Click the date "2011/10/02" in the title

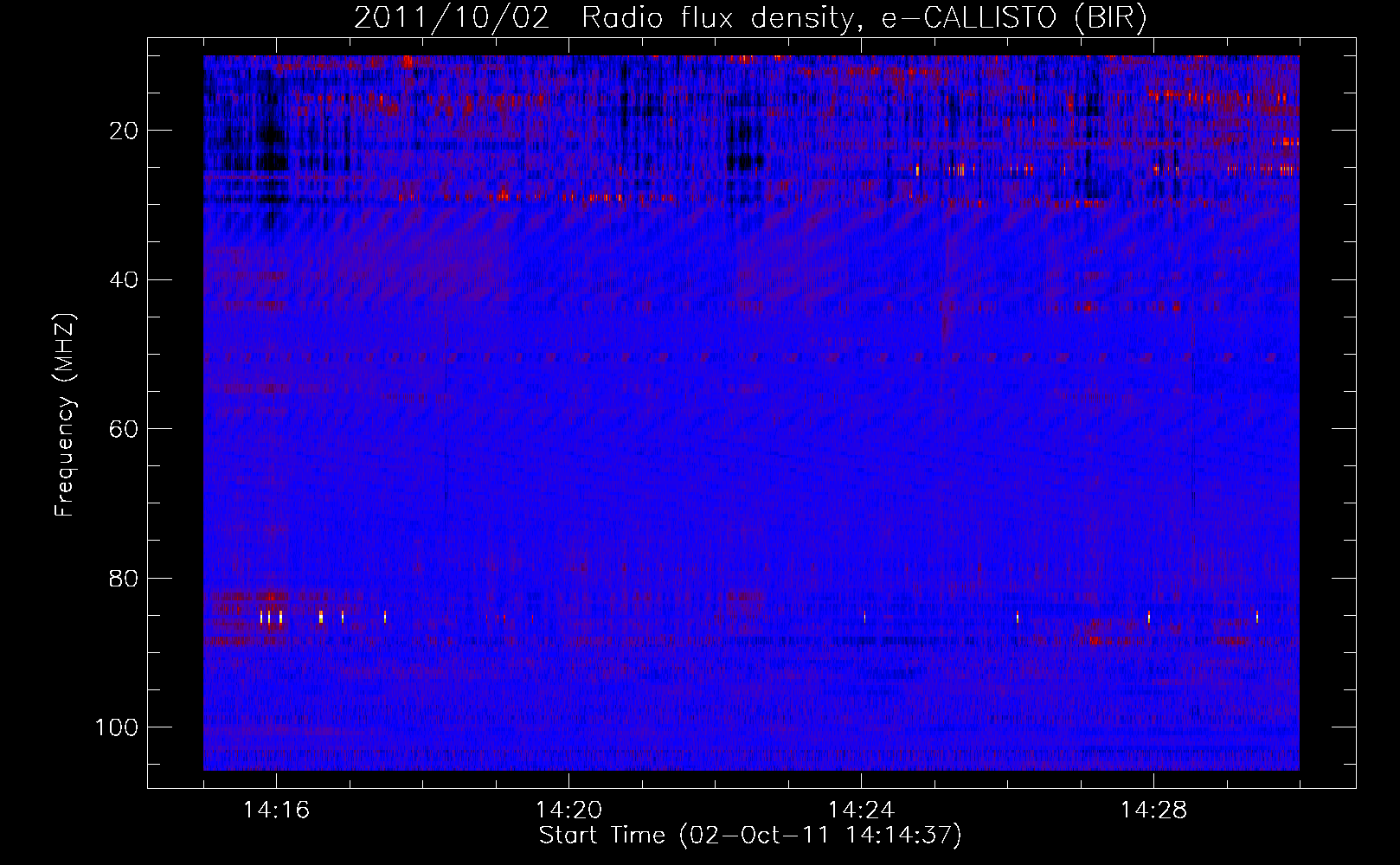click(452, 18)
